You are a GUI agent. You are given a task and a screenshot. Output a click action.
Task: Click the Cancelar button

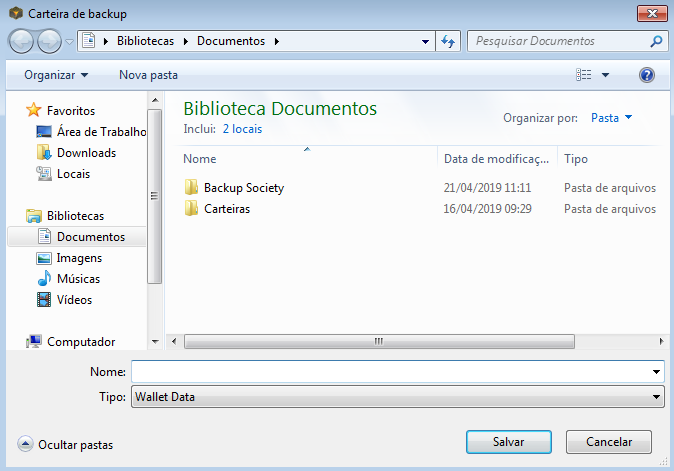[x=609, y=442]
